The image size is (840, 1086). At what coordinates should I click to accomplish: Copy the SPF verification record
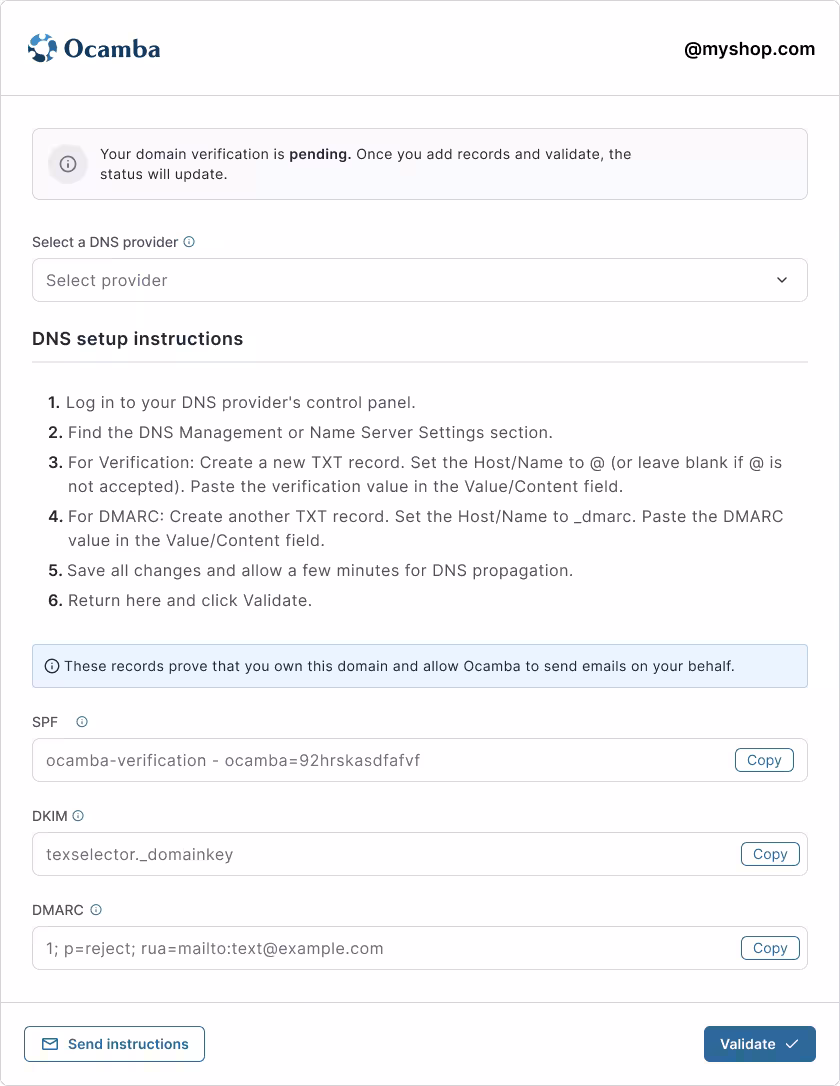click(x=764, y=760)
